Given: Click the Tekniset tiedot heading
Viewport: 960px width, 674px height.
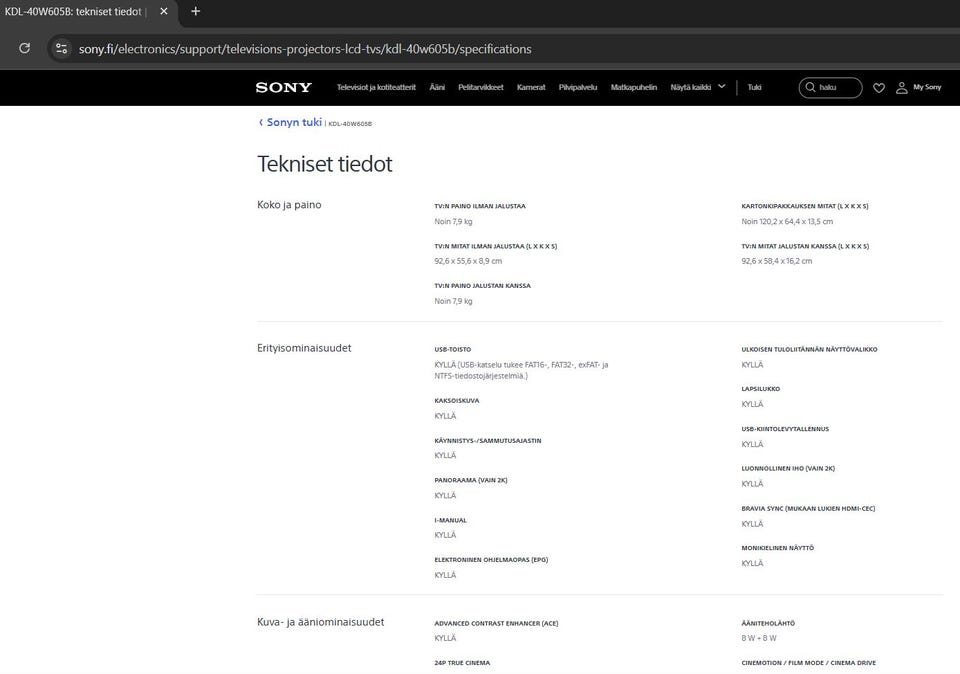Looking at the screenshot, I should click(x=324, y=164).
